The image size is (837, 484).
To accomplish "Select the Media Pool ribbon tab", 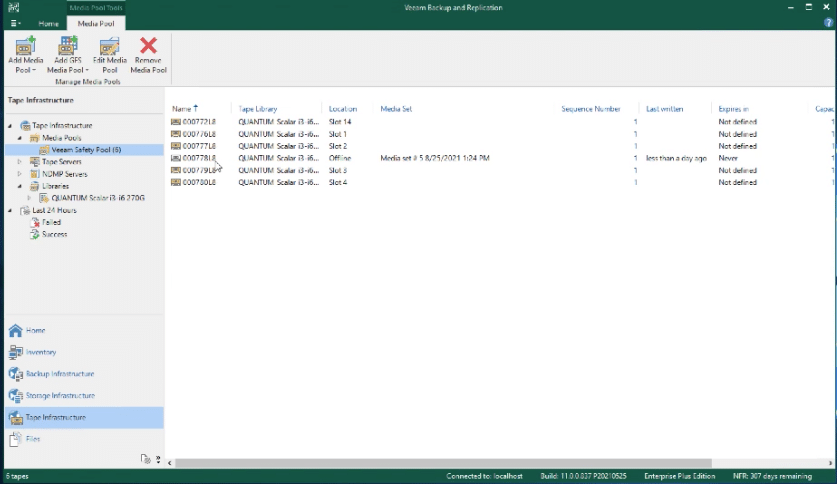I will tap(96, 23).
